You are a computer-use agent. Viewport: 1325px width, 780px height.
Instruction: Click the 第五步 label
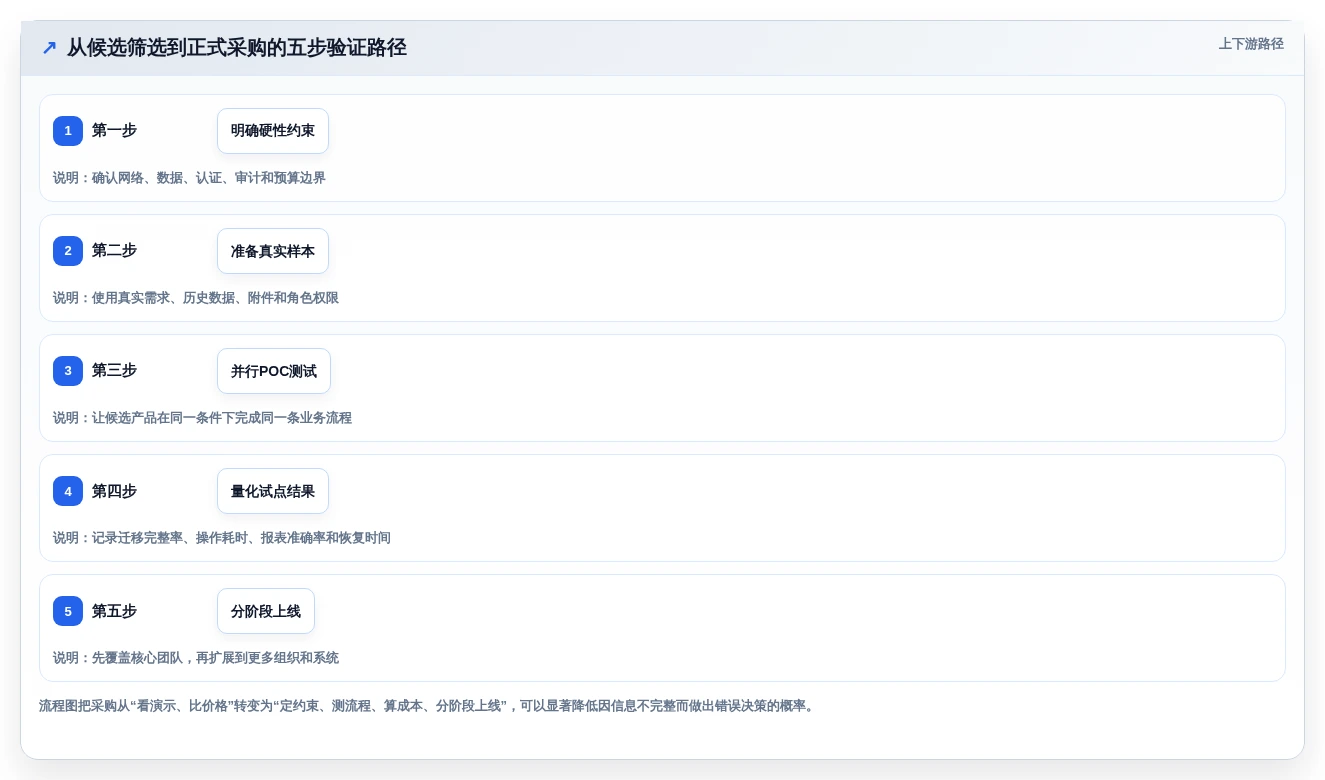point(114,610)
